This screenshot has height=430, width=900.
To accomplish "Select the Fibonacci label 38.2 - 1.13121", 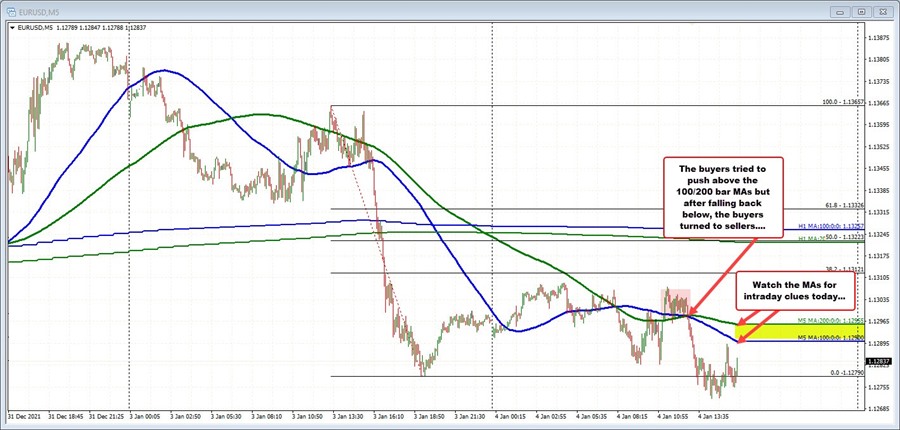I will (x=845, y=269).
